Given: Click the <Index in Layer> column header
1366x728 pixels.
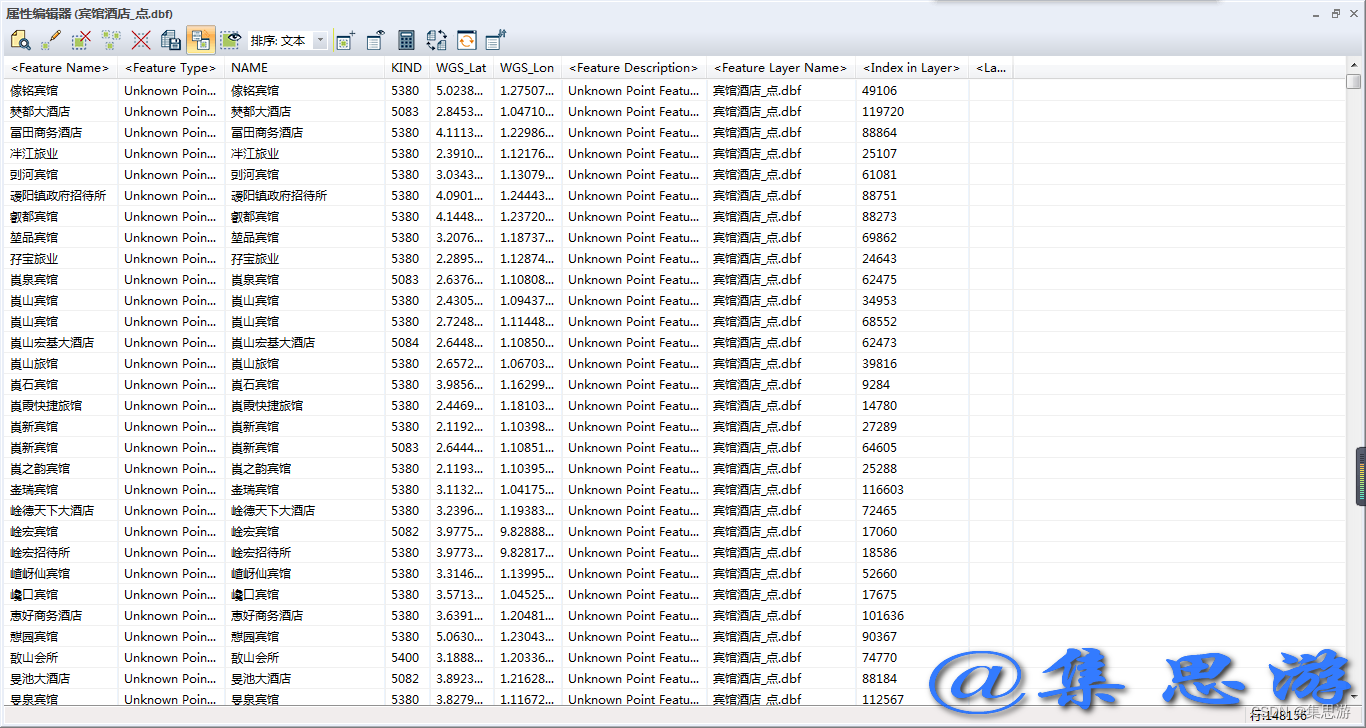Looking at the screenshot, I should pos(912,68).
